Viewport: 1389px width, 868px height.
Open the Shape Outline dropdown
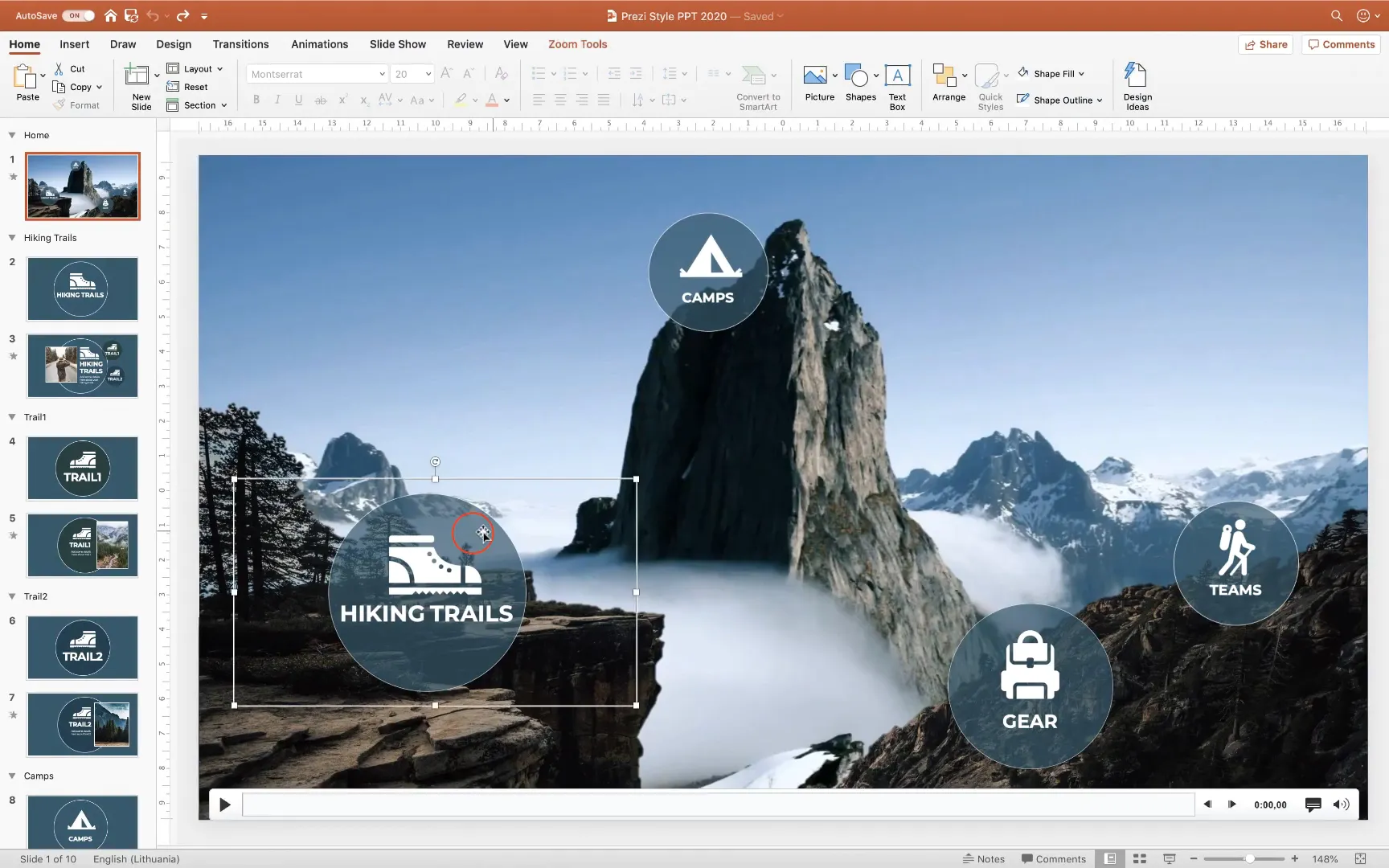(x=1059, y=100)
